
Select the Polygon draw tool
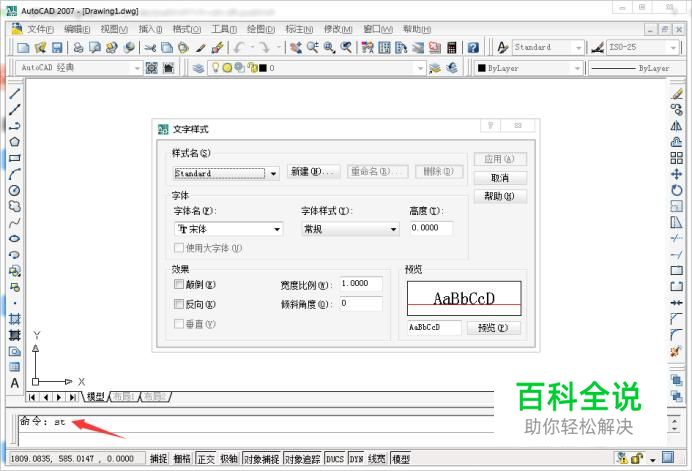coord(15,142)
